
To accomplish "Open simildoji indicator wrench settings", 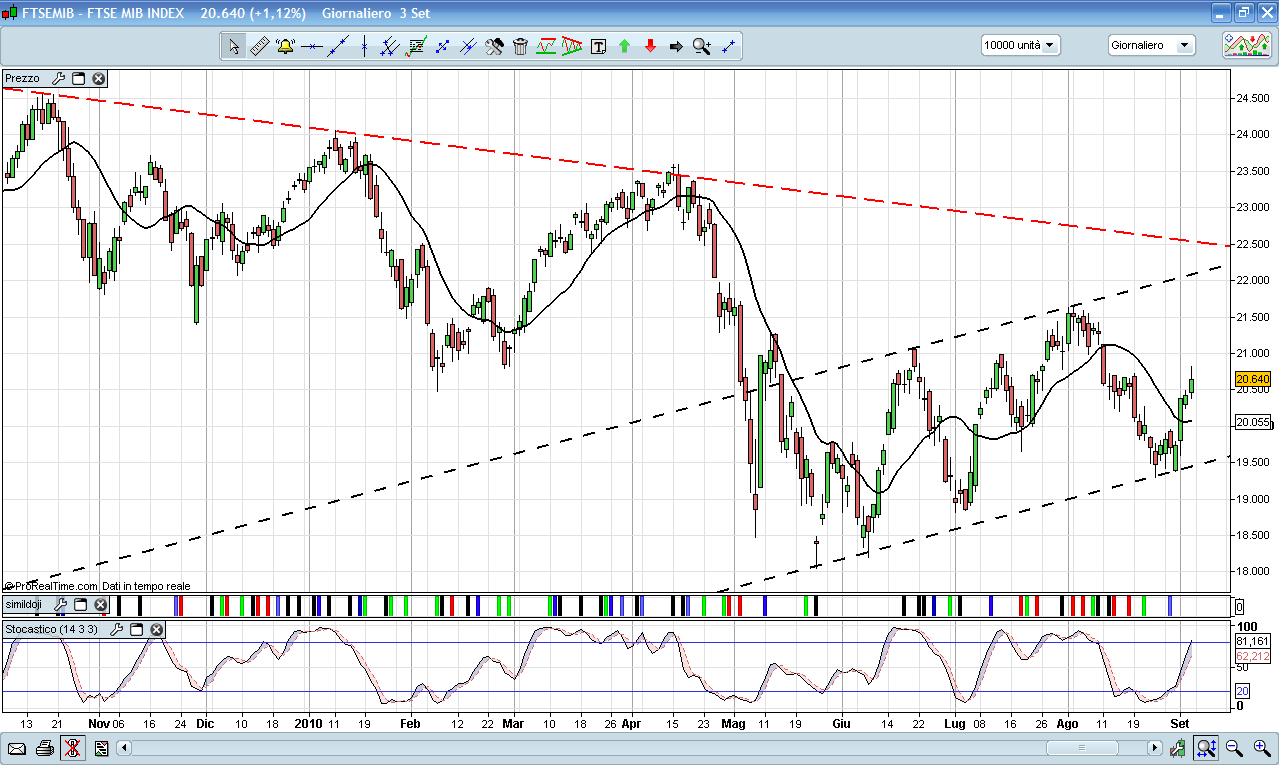I will pyautogui.click(x=60, y=605).
